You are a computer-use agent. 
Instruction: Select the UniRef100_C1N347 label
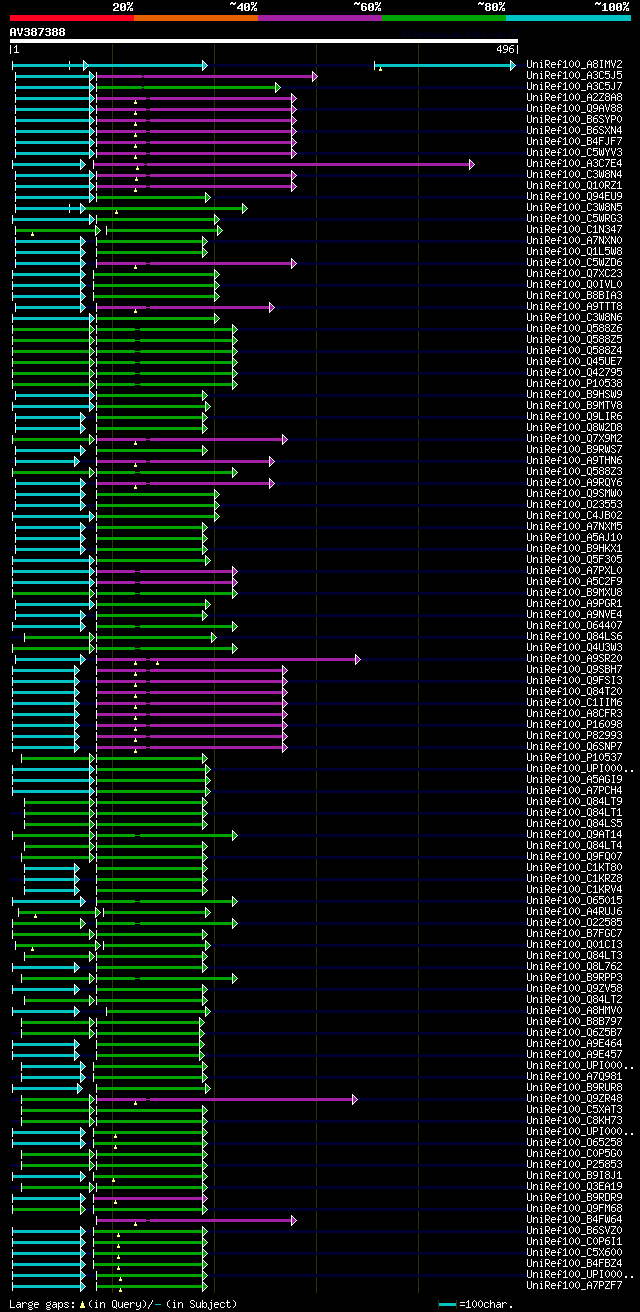tap(576, 229)
